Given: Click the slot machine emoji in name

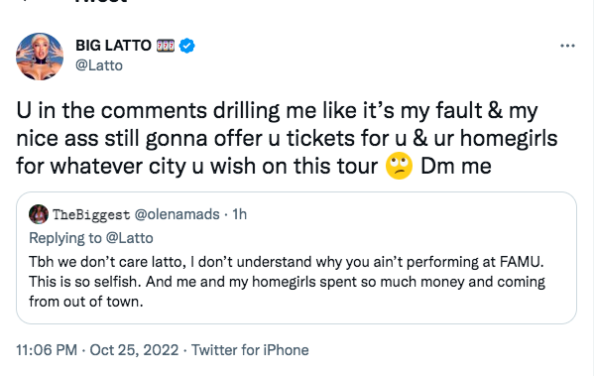Looking at the screenshot, I should coord(166,46).
